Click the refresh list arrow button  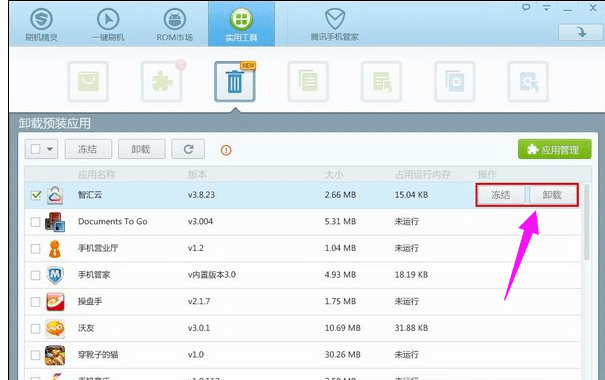(x=188, y=149)
